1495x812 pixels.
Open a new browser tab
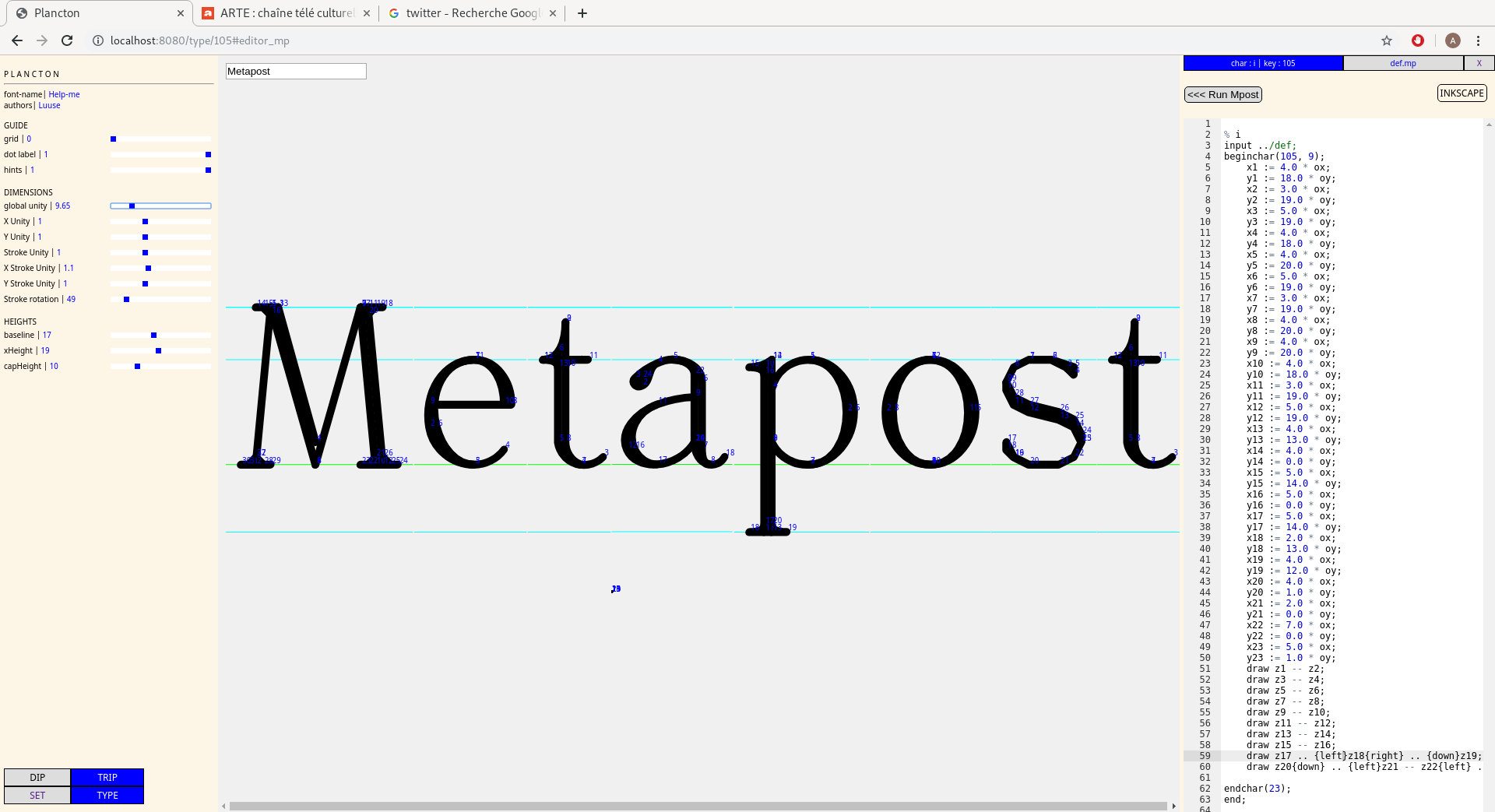(x=582, y=13)
